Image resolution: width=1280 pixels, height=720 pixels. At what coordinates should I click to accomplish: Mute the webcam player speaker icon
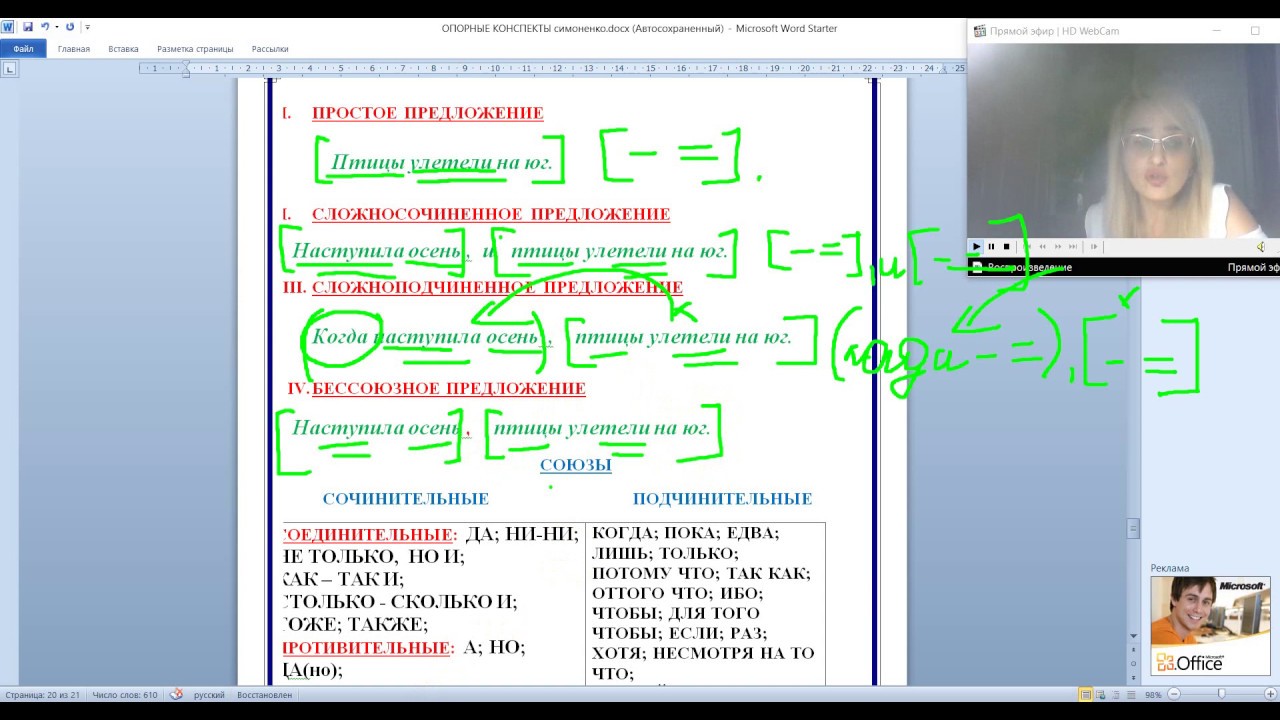coord(1260,247)
